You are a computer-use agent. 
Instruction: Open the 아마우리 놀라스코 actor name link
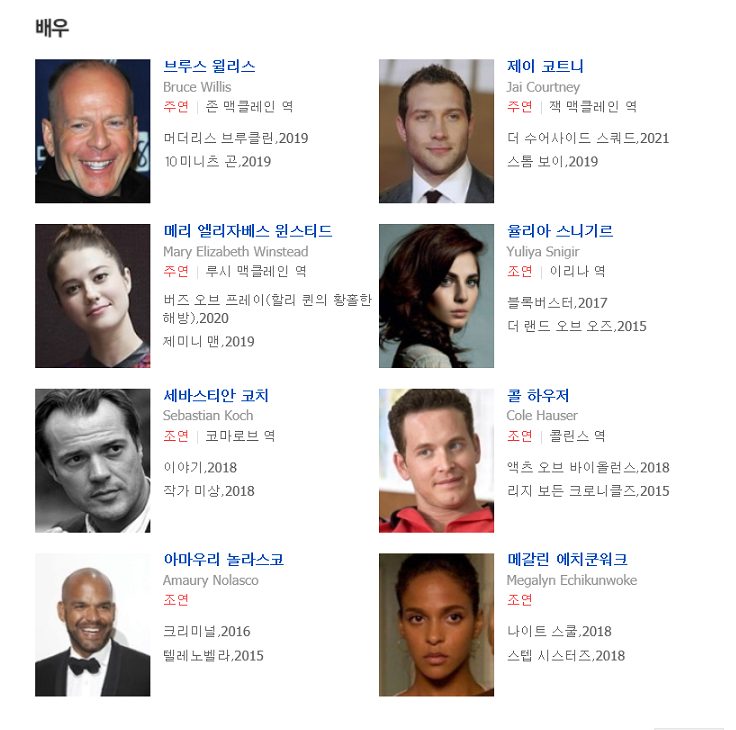[224, 560]
